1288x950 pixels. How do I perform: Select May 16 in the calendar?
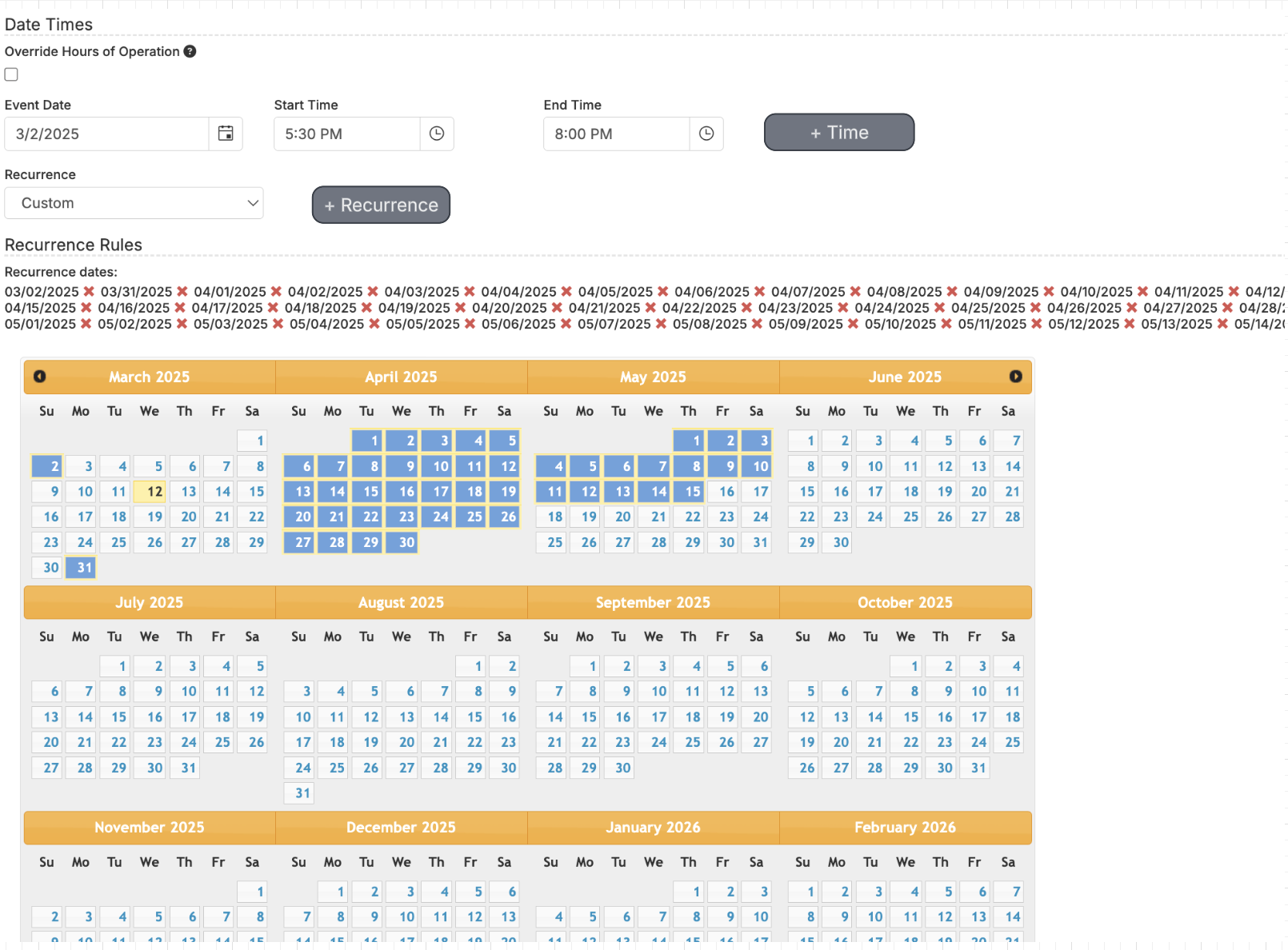[722, 492]
